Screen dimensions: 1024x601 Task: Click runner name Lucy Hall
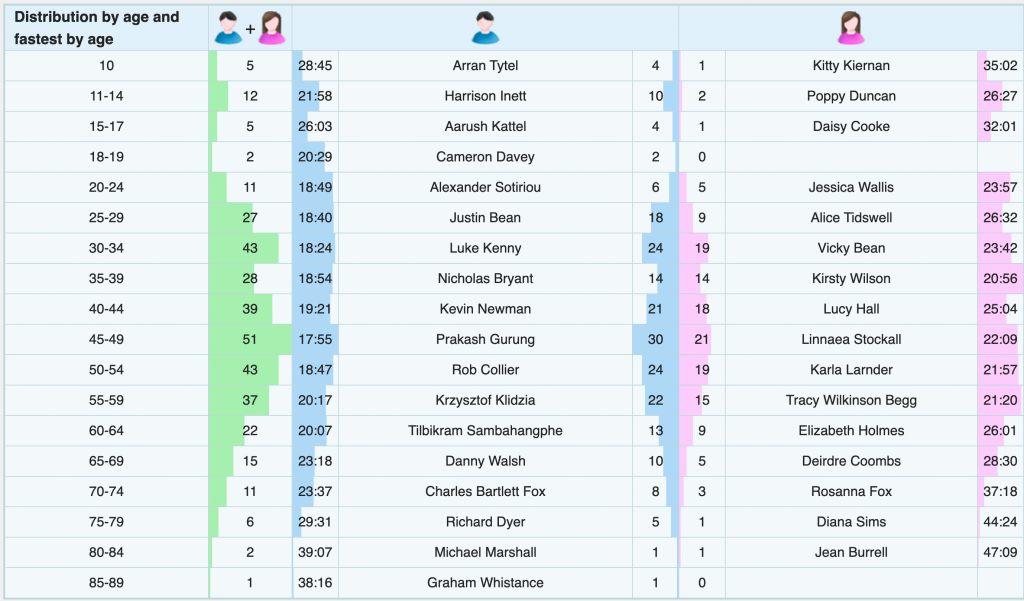851,309
